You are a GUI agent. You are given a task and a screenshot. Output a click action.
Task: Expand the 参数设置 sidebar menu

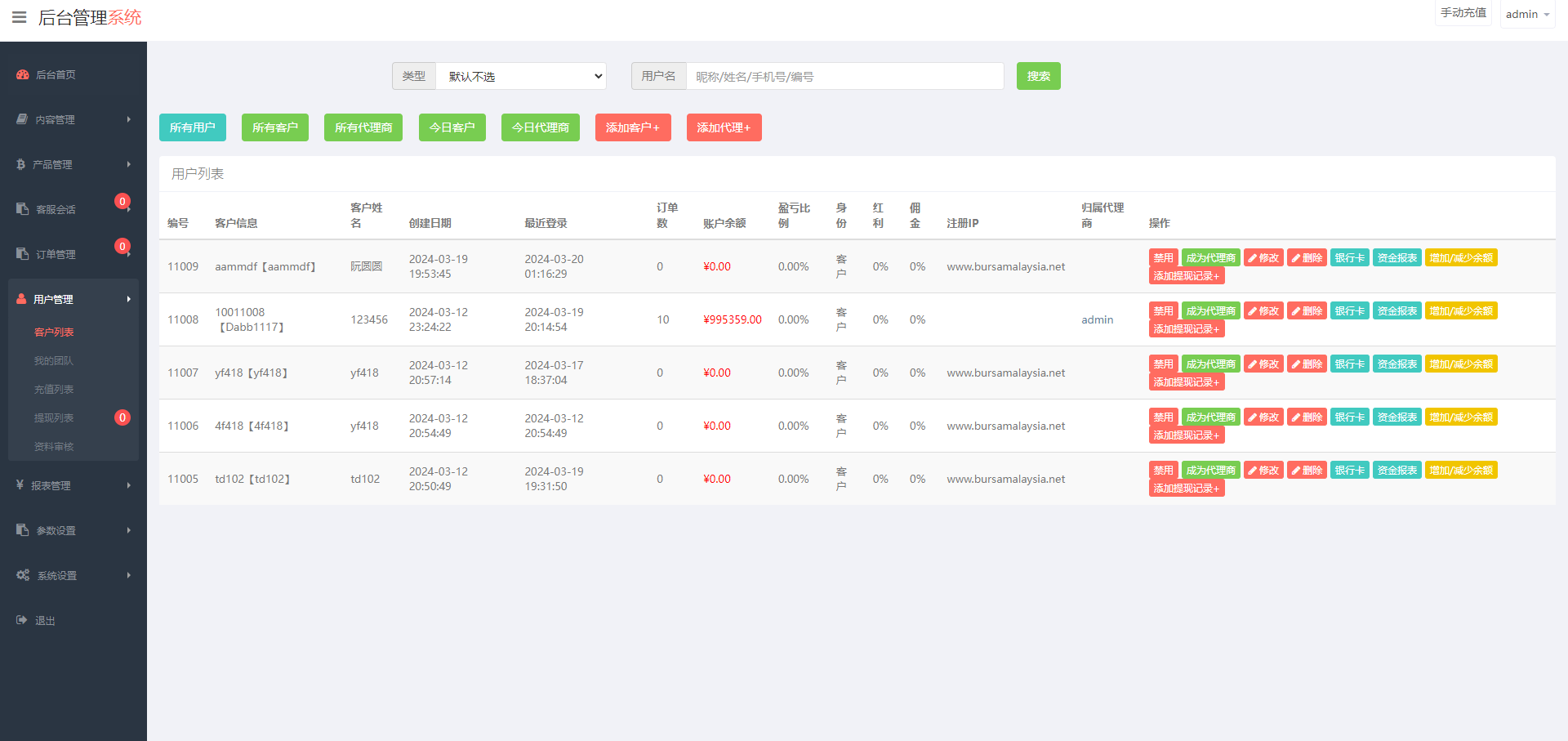pos(73,530)
